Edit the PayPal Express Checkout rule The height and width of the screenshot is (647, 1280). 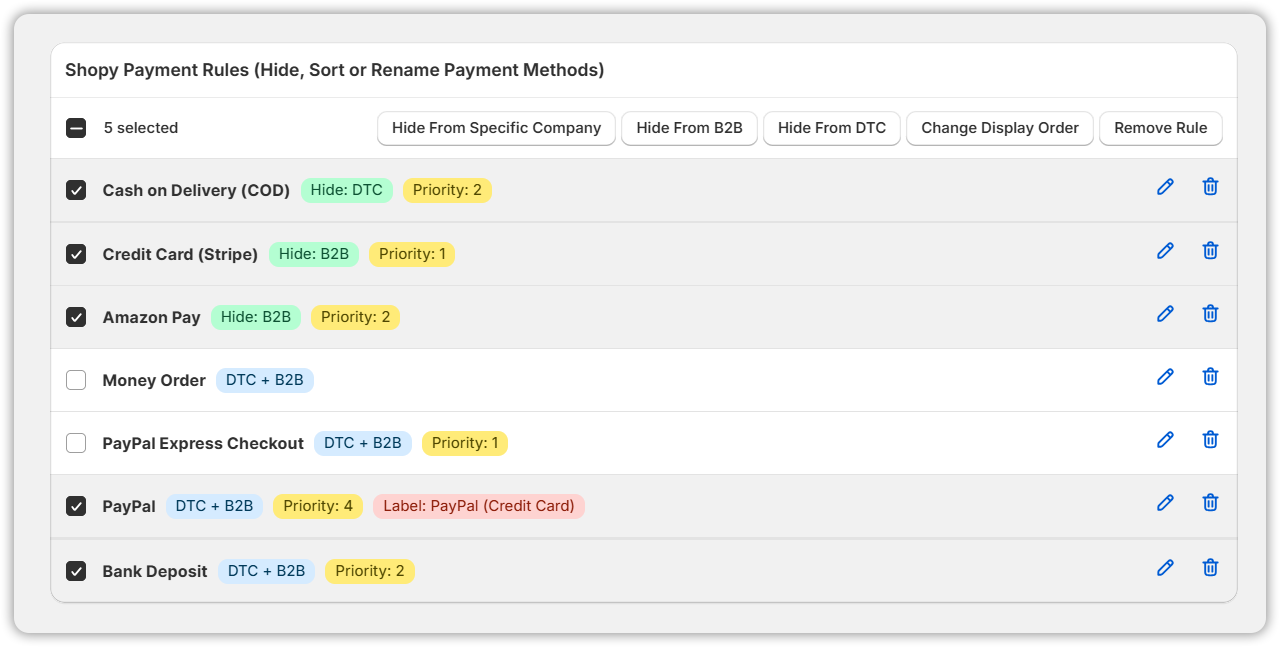coord(1165,439)
